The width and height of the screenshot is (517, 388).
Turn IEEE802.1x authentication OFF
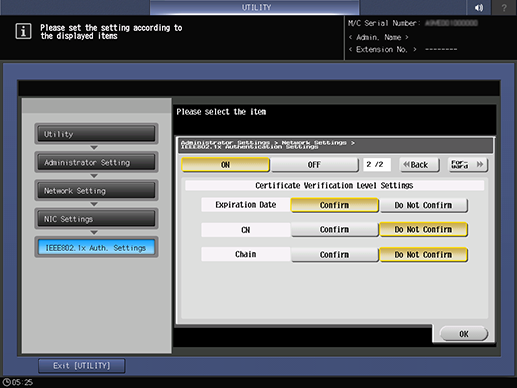pos(315,165)
